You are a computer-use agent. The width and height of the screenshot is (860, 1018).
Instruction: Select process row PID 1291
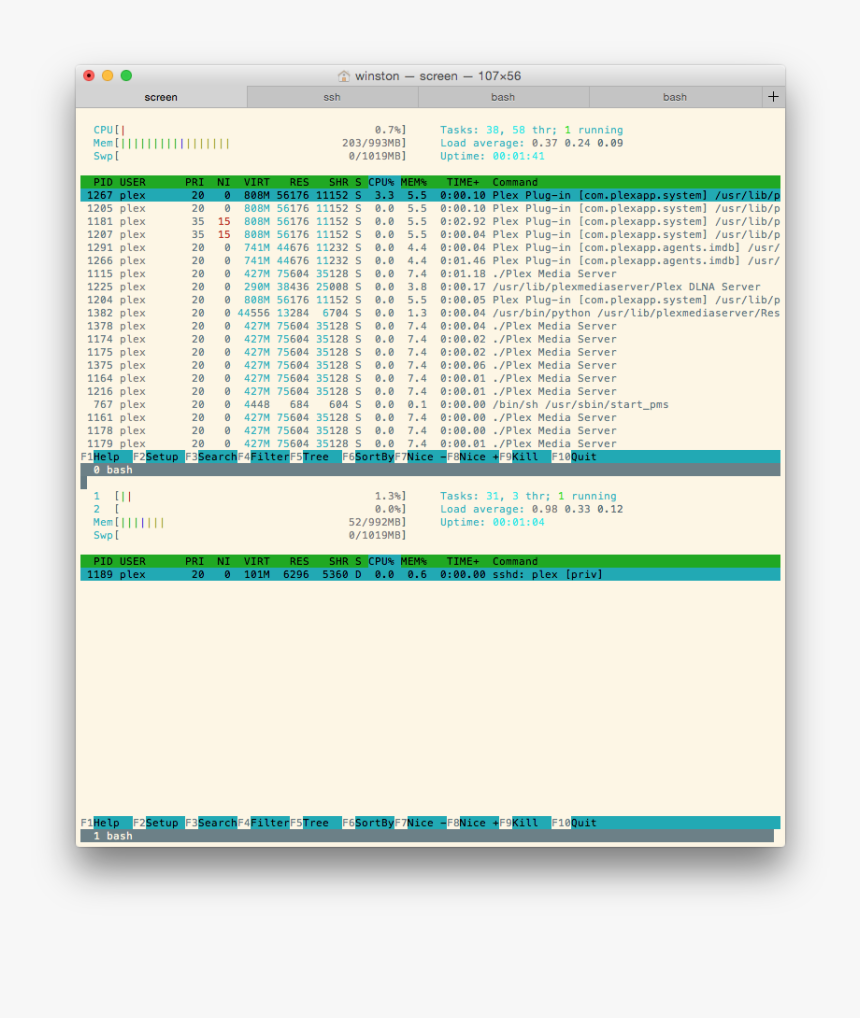430,247
